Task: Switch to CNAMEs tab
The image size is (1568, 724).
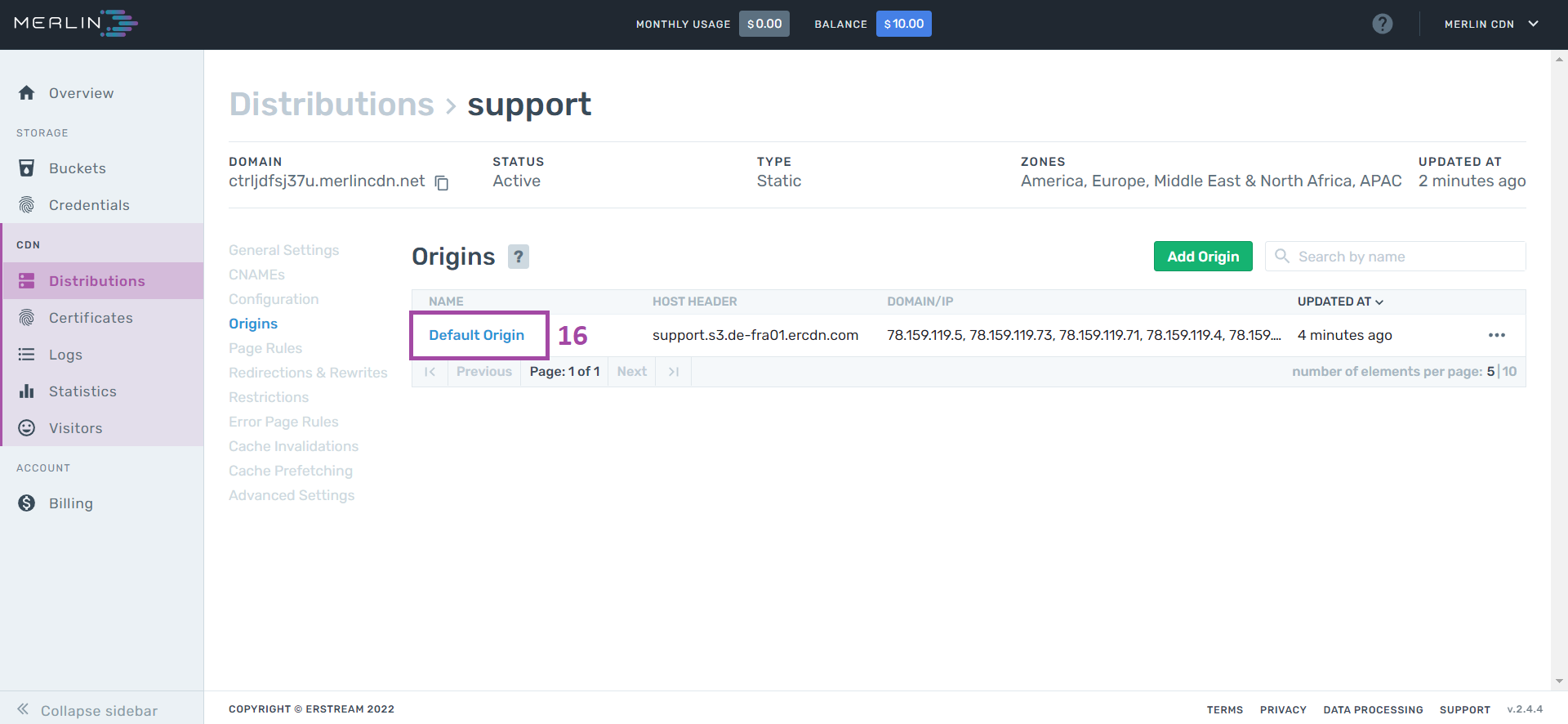Action: [256, 275]
